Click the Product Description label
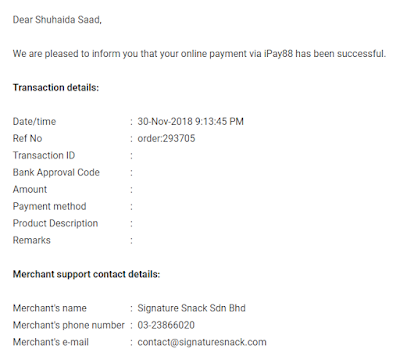This screenshot has height=363, width=400. (55, 223)
